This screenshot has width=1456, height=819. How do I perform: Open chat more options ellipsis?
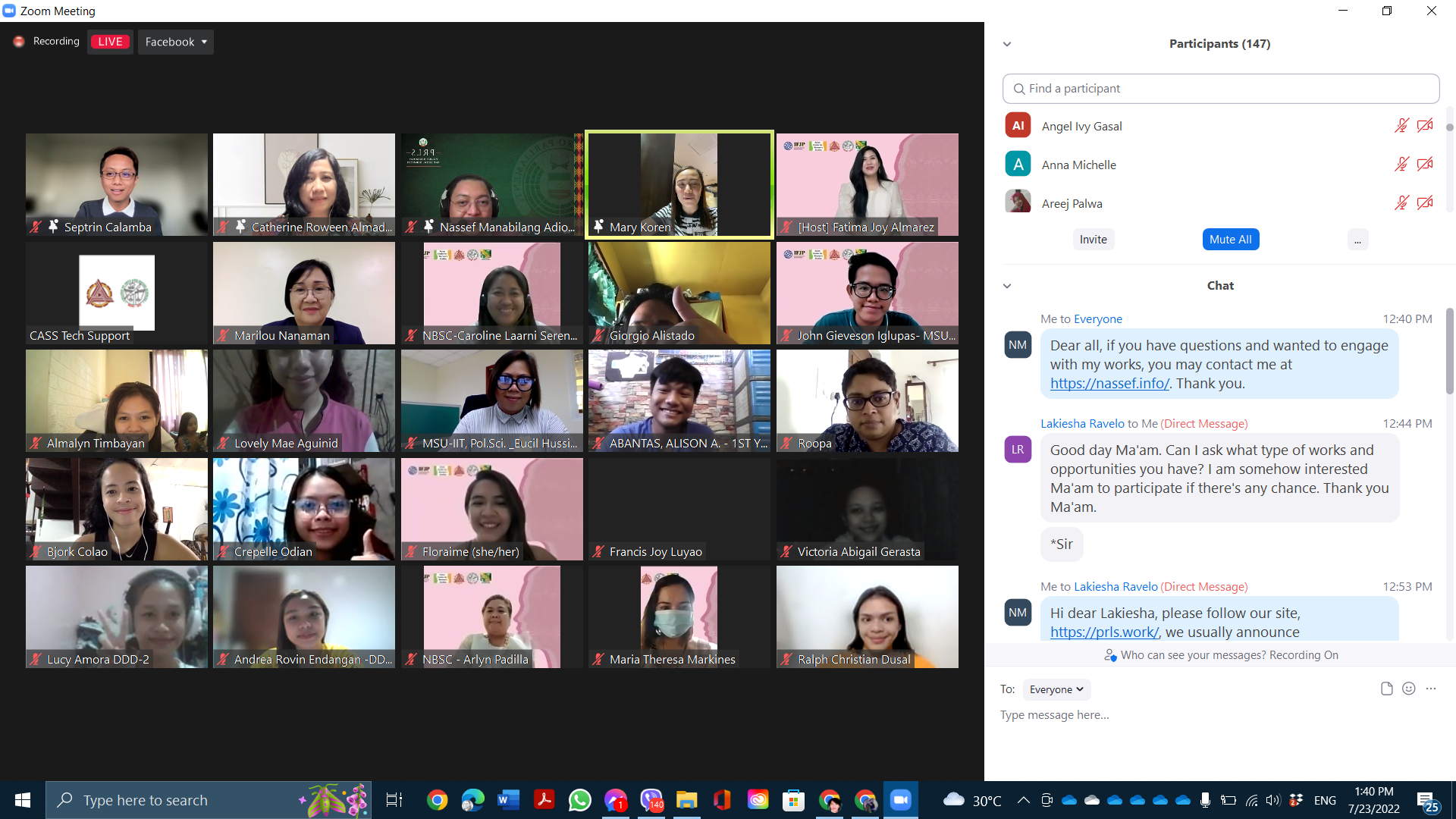click(1431, 689)
